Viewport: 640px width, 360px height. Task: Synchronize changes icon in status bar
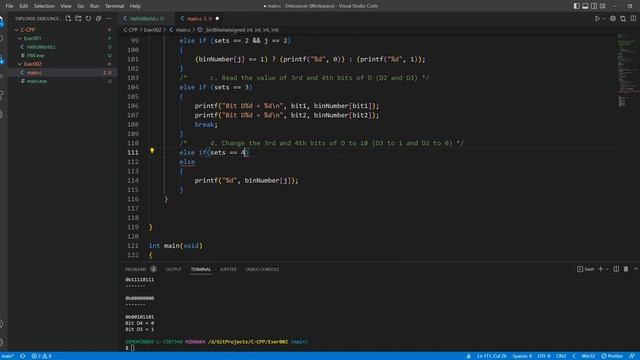click(22, 356)
